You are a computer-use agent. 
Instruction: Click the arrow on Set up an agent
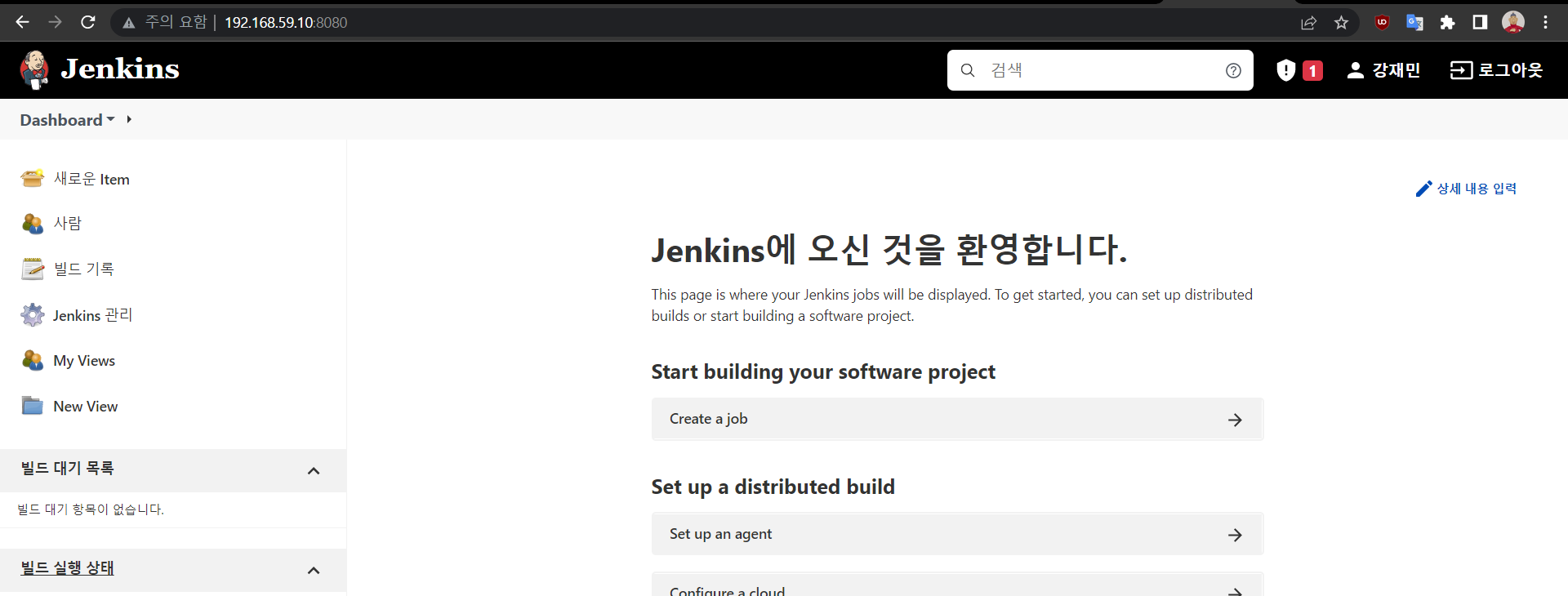[x=1235, y=535]
